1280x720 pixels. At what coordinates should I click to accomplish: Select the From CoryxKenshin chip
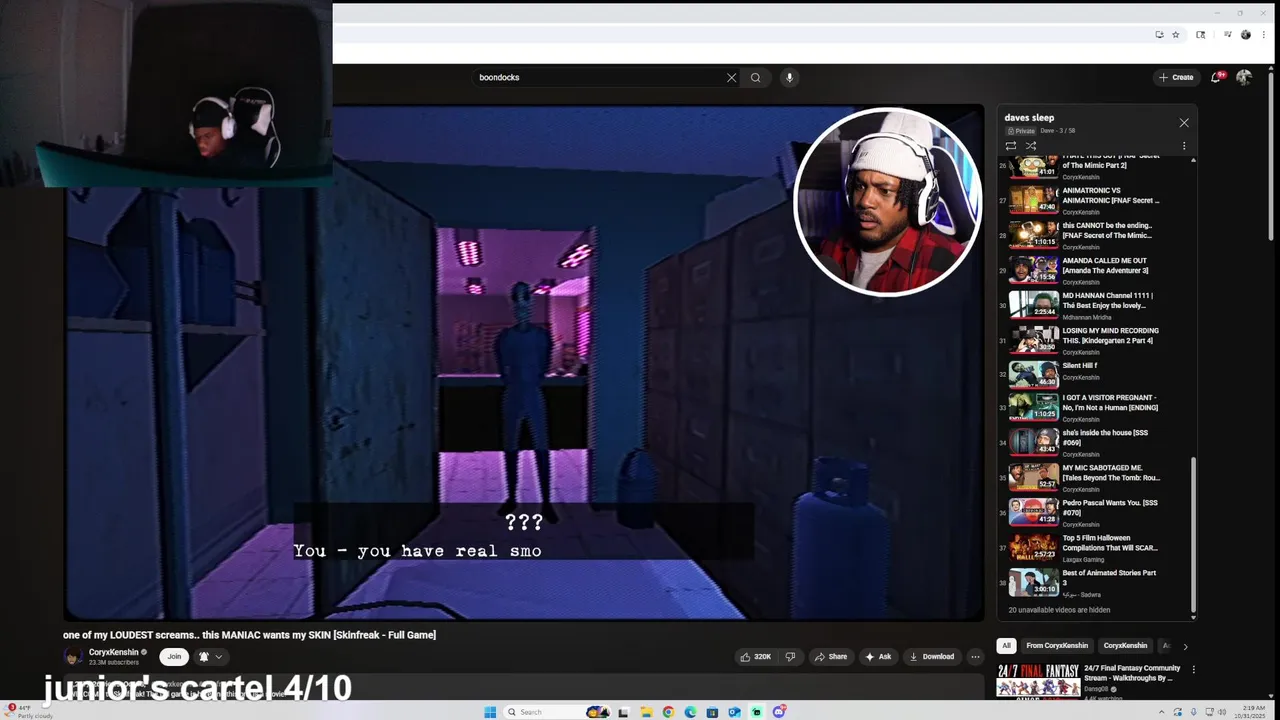click(x=1056, y=646)
